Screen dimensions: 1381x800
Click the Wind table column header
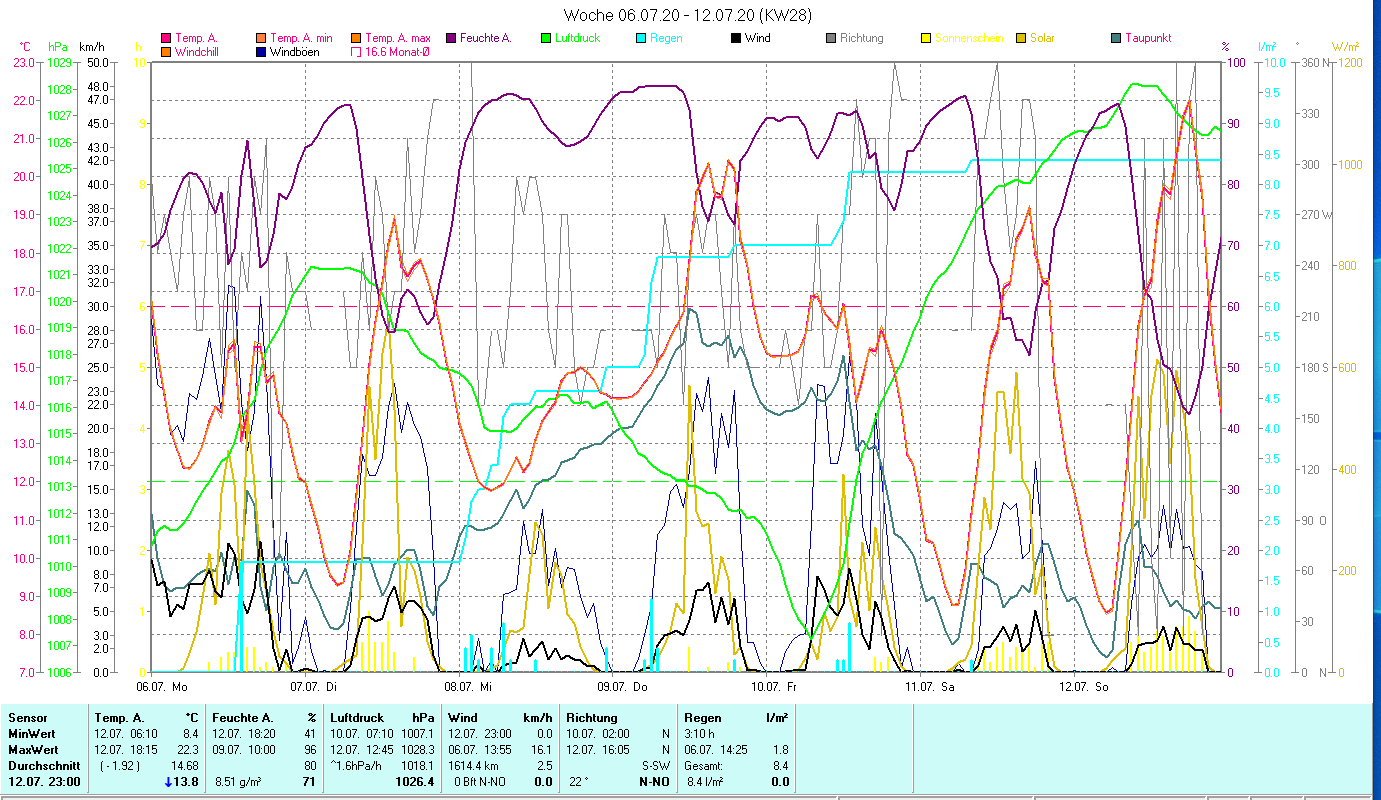tap(463, 718)
